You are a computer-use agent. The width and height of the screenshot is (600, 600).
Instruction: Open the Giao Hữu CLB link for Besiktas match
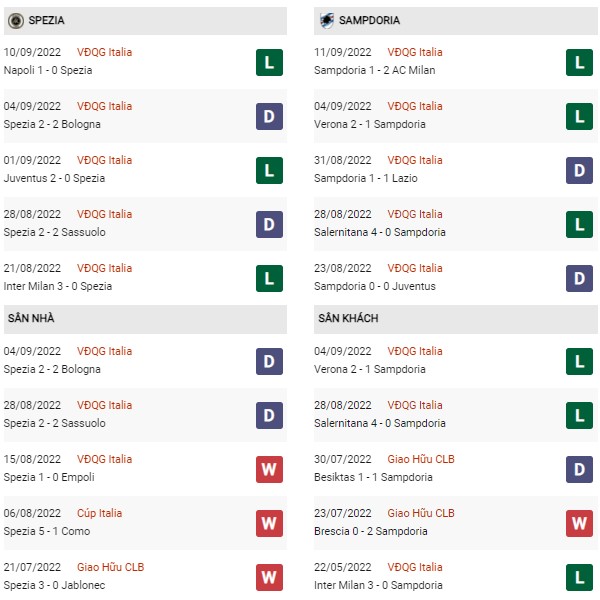[421, 459]
